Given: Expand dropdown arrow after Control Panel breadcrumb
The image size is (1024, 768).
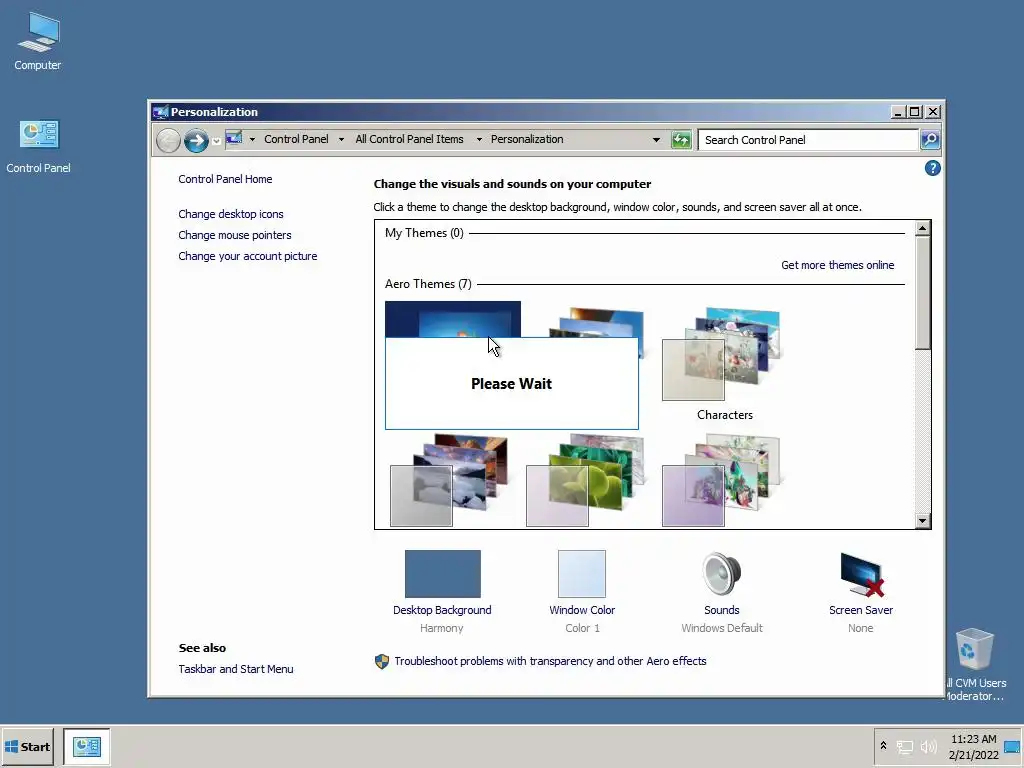Looking at the screenshot, I should tap(341, 139).
